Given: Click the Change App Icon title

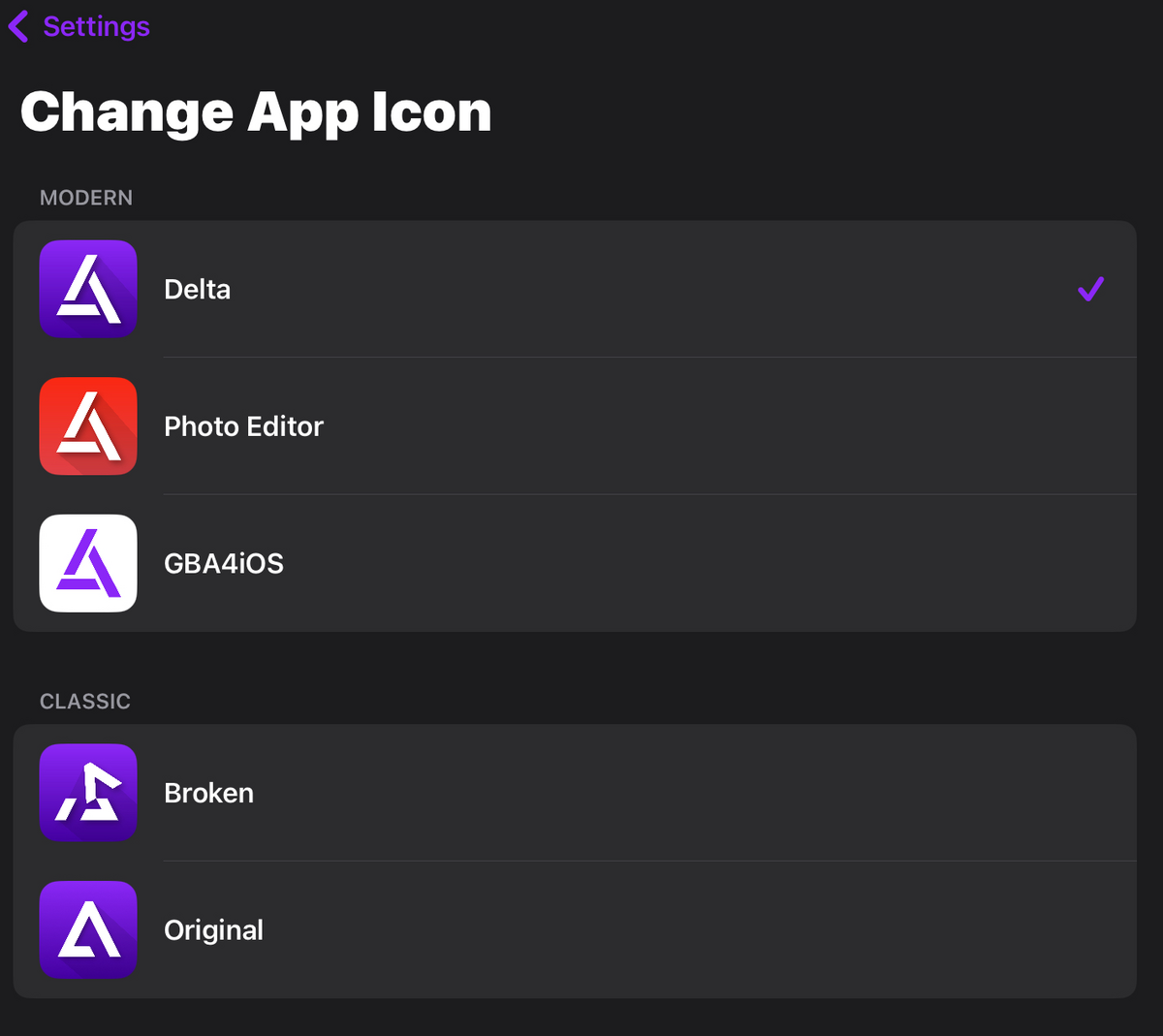Looking at the screenshot, I should click(x=256, y=112).
